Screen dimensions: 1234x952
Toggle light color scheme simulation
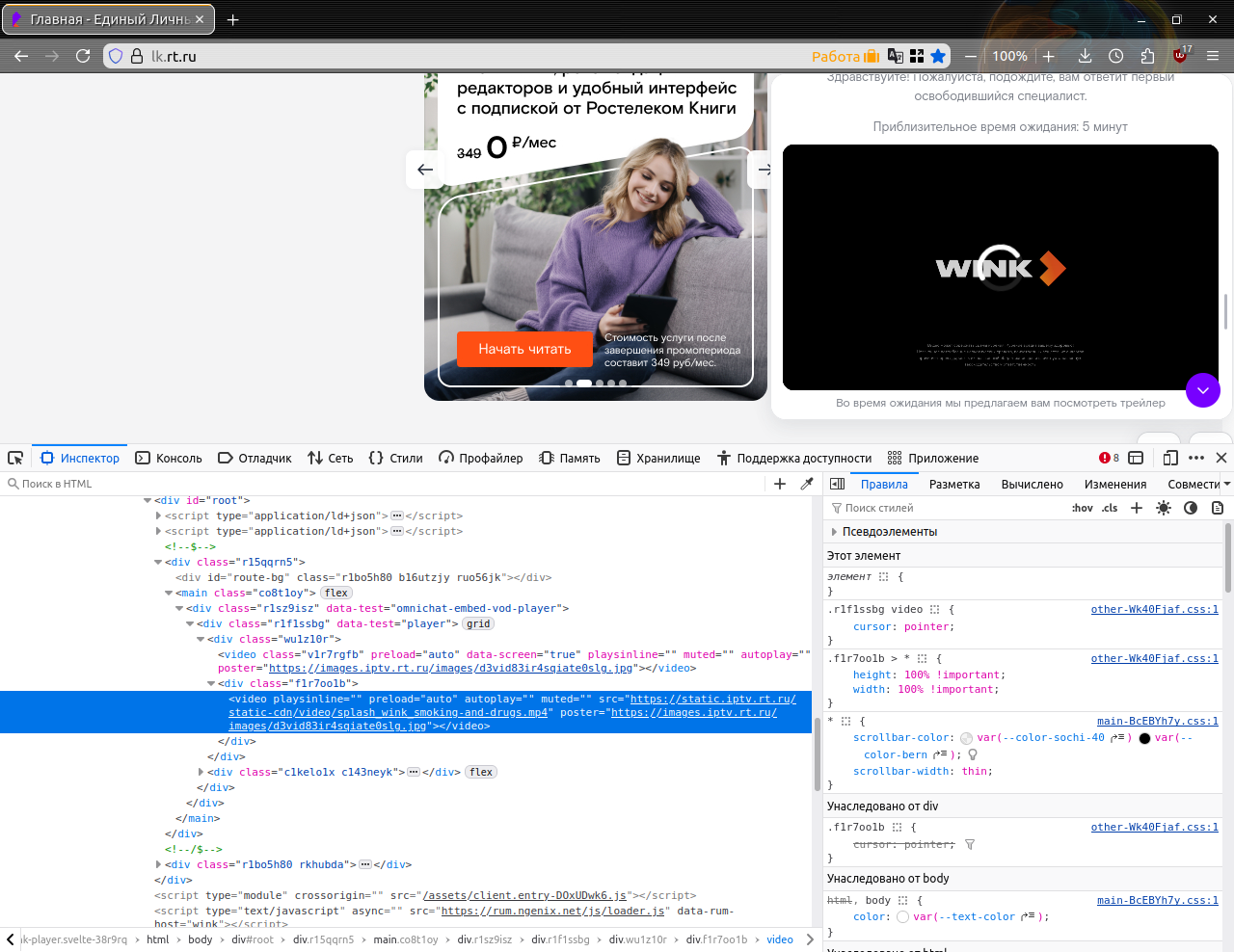click(1164, 508)
